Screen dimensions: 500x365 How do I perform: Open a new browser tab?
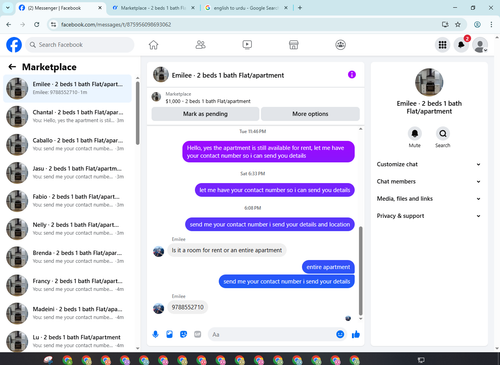[x=300, y=8]
